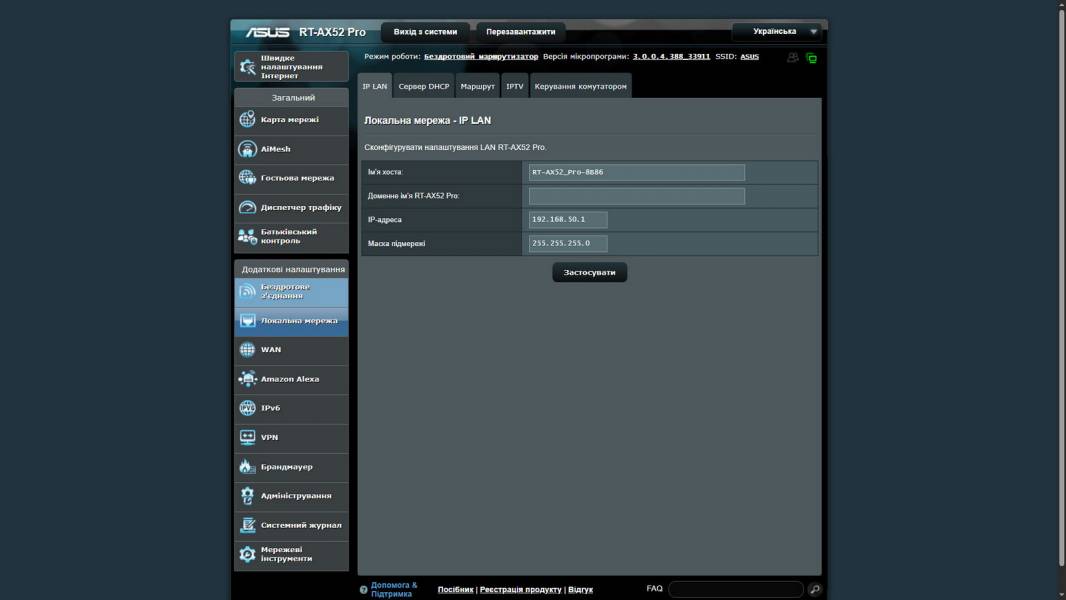The width and height of the screenshot is (1066, 600).
Task: Click the WAN globe icon in sidebar
Action: [x=247, y=350]
